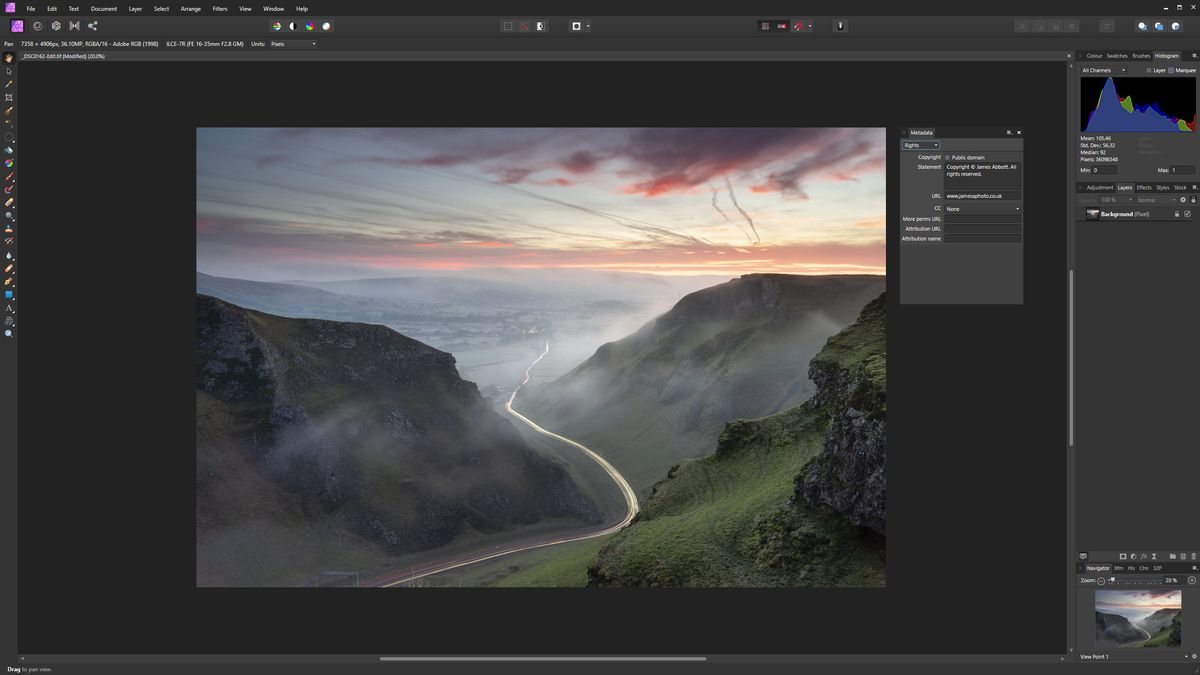Switch to the Tone Mapping persona
Image resolution: width=1200 pixels, height=675 pixels.
[74, 26]
